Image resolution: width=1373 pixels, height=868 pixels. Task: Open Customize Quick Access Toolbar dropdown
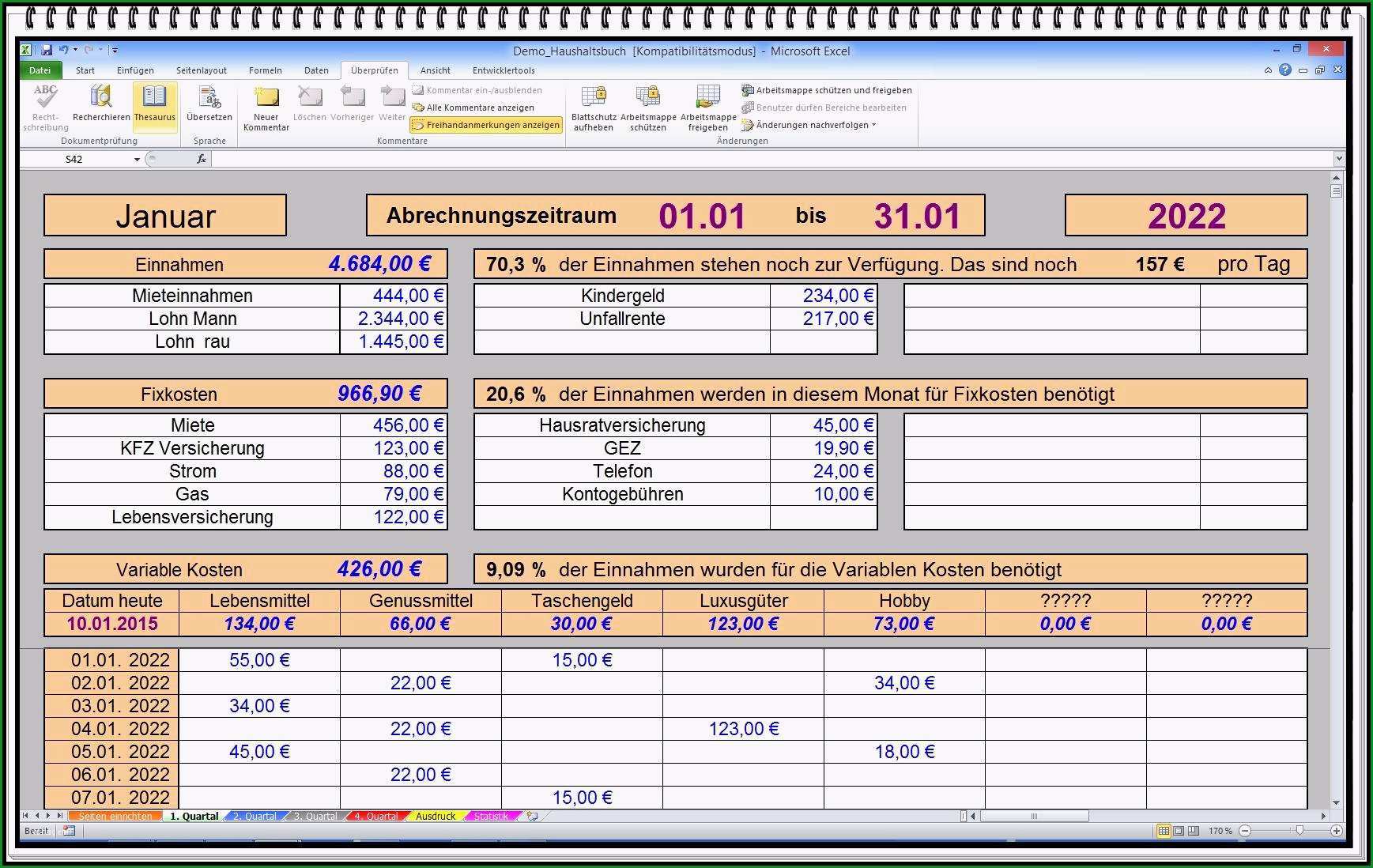click(x=115, y=50)
